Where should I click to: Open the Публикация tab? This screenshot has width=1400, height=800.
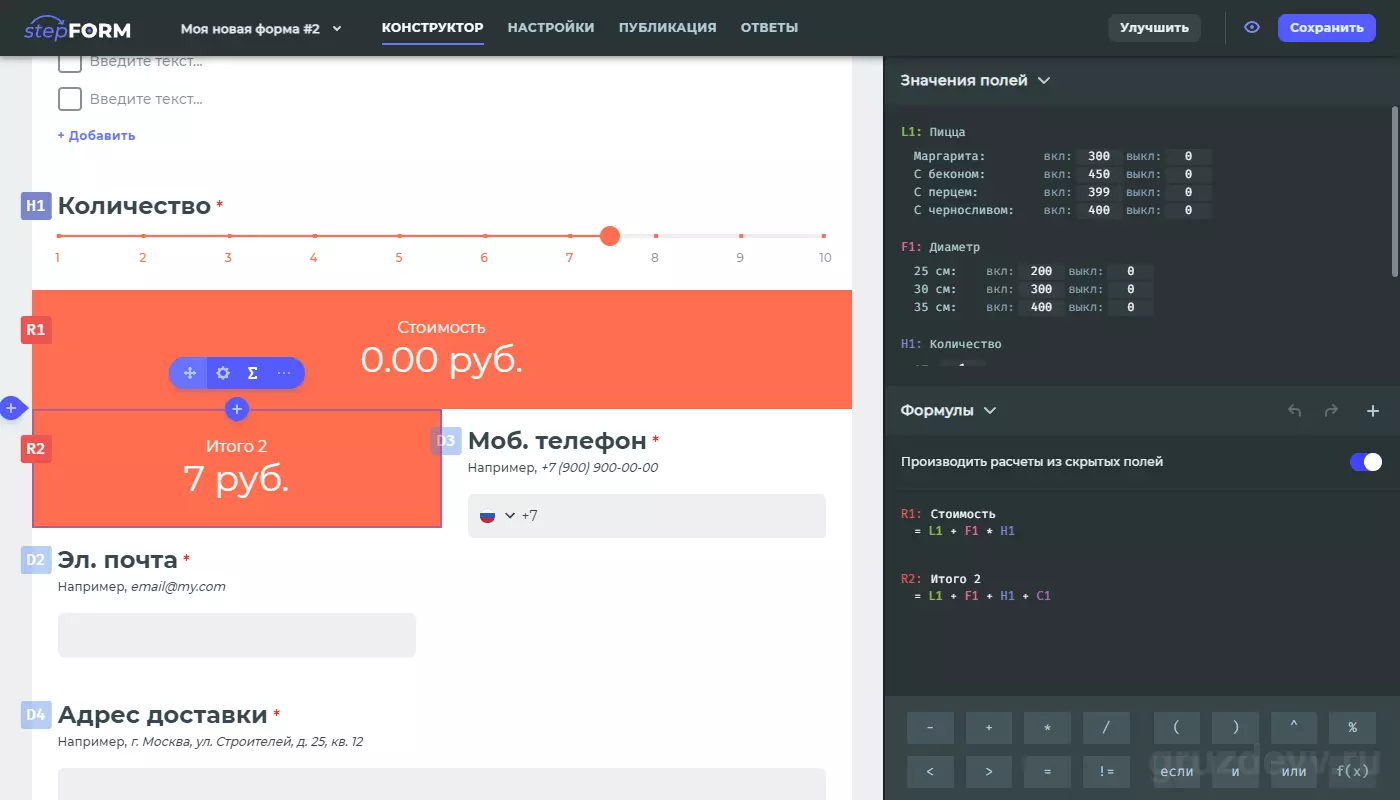(667, 28)
